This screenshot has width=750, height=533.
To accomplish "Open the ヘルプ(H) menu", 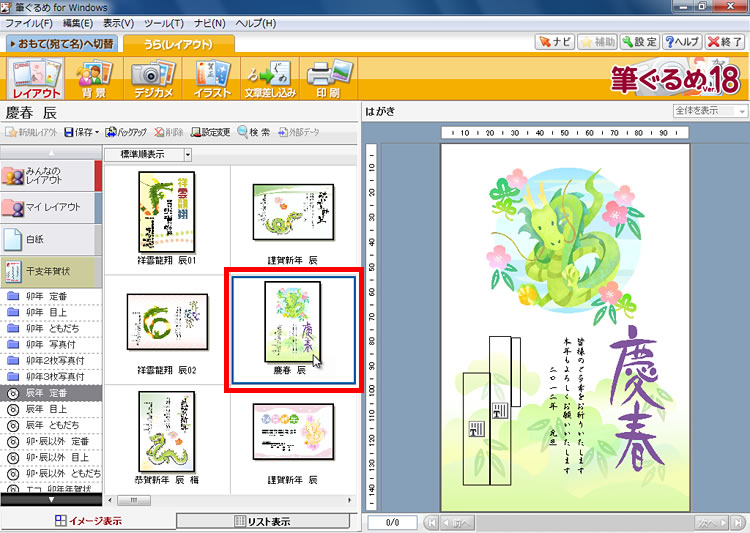I will coord(255,23).
